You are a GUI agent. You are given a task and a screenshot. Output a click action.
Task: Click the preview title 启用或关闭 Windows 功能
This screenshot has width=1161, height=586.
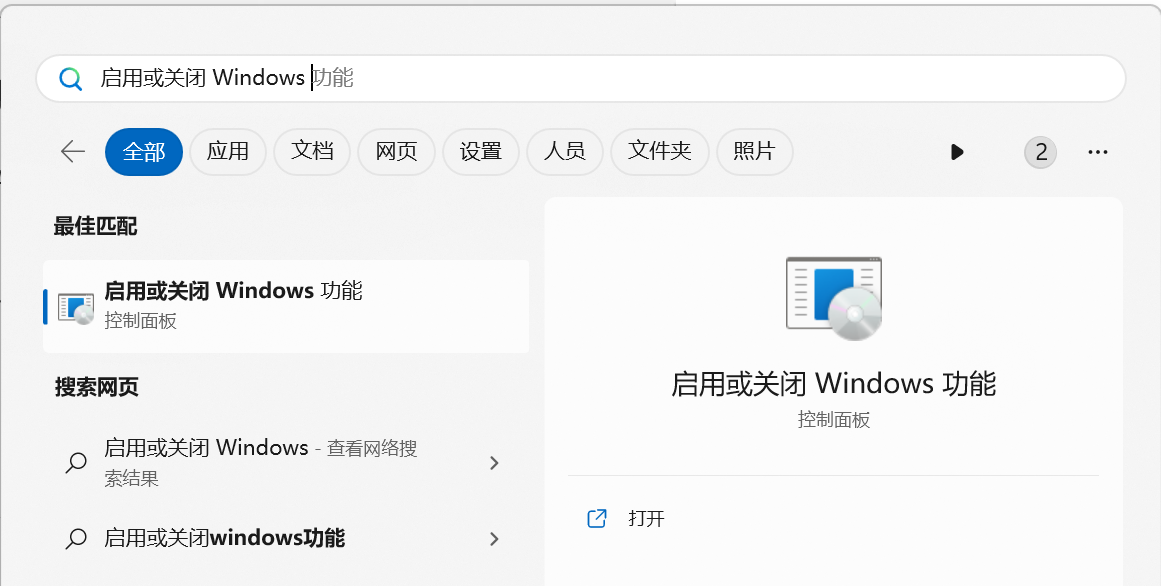(834, 384)
